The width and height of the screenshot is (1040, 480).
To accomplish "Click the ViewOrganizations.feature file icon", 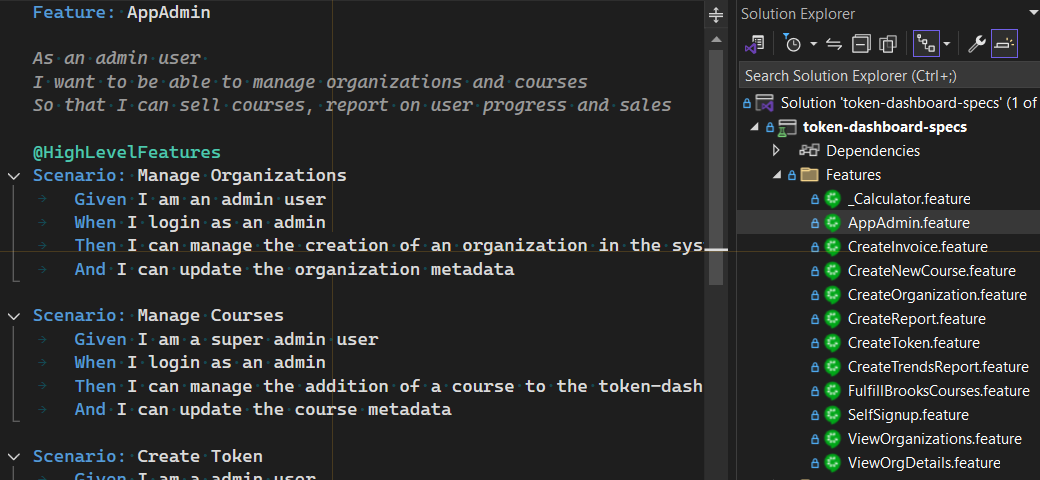I will pyautogui.click(x=833, y=439).
